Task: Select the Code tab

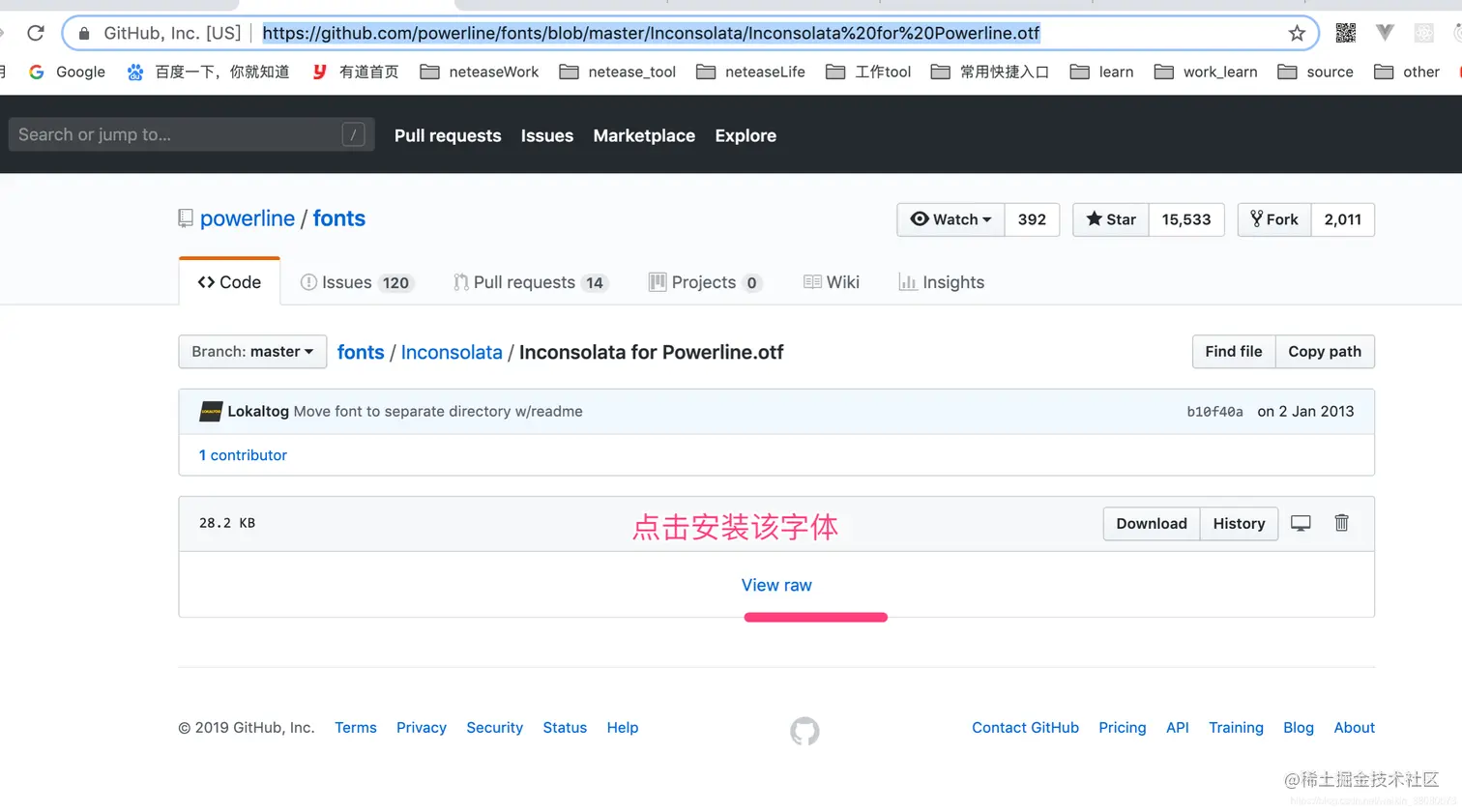Action: [x=229, y=282]
